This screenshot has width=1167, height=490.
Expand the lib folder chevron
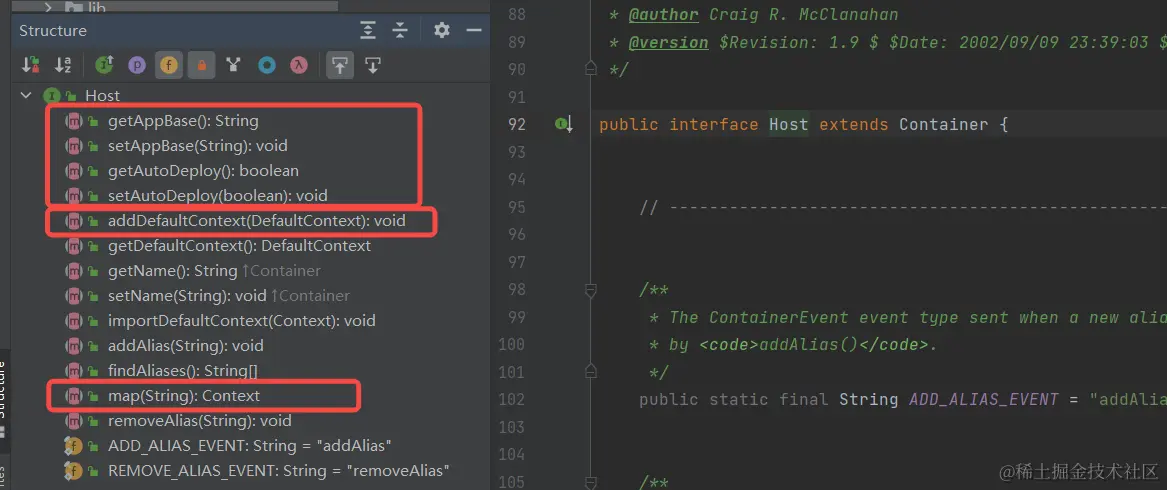pyautogui.click(x=49, y=7)
